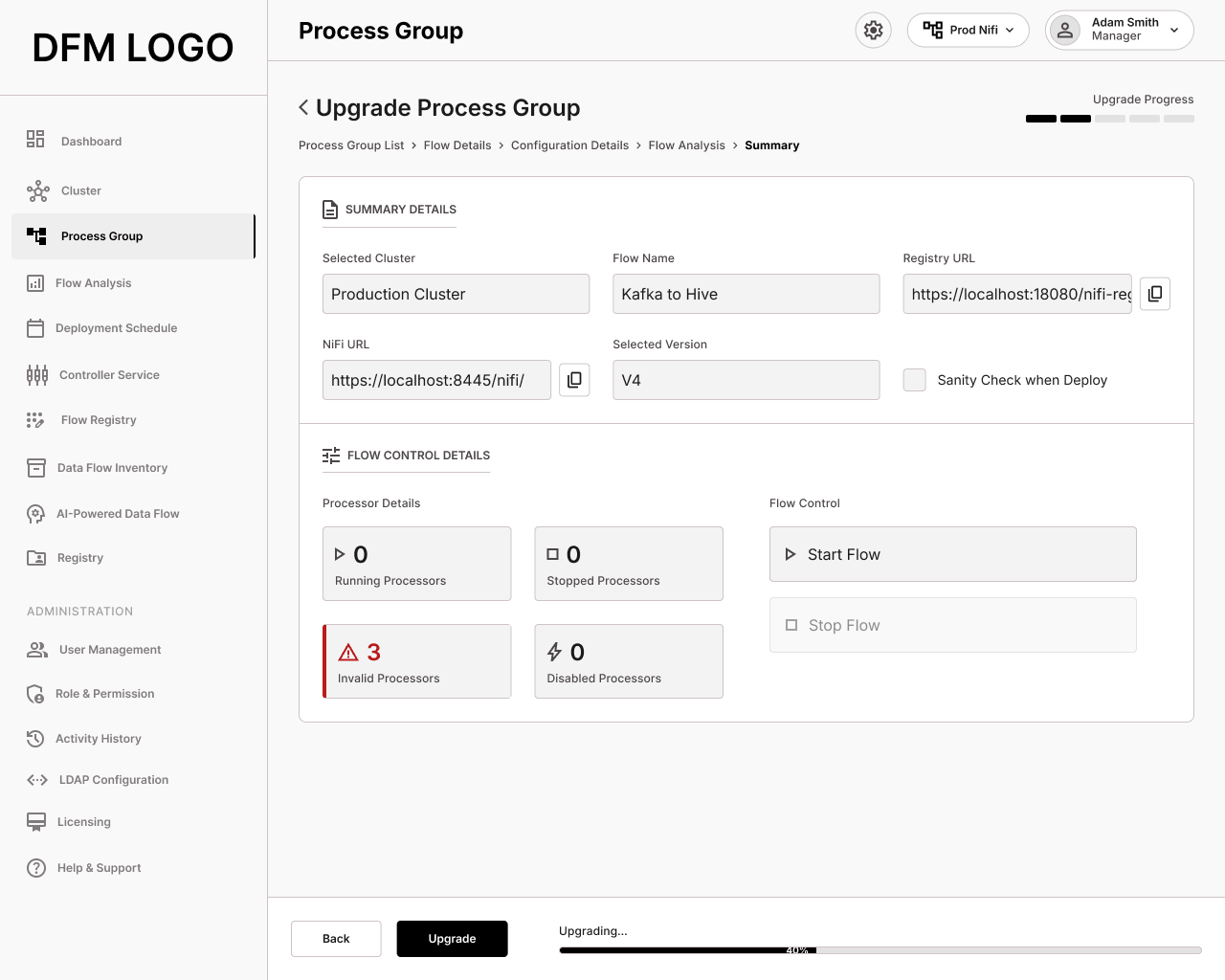The image size is (1225, 980).
Task: Click the red Invalid Processors warning icon
Action: pos(348,653)
